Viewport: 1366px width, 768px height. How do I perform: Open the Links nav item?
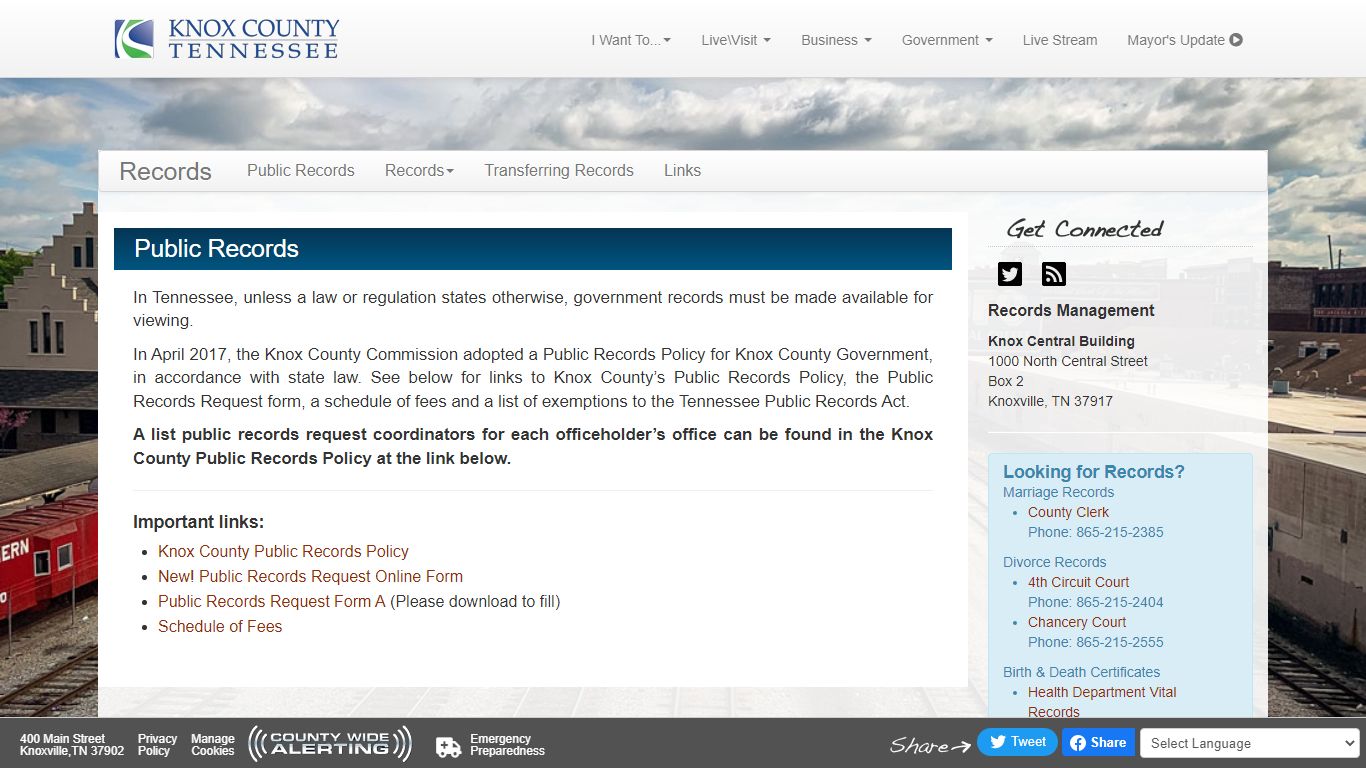[x=682, y=170]
